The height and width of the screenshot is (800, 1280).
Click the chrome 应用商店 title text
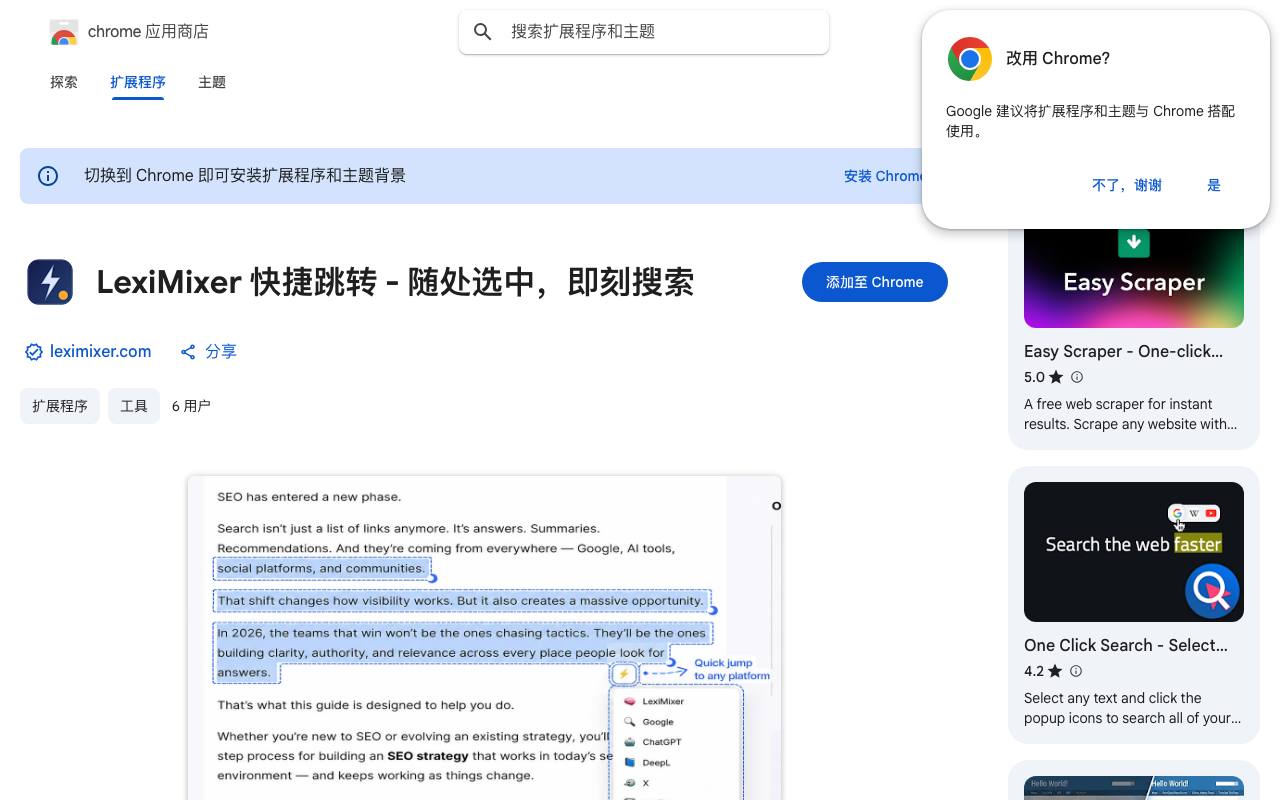tap(148, 32)
